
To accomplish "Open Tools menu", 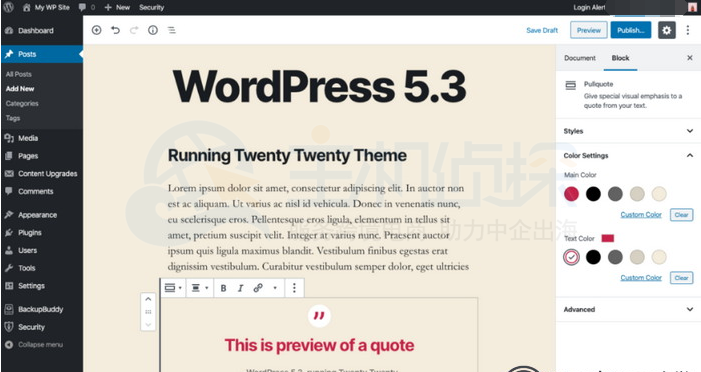I will click(42, 268).
